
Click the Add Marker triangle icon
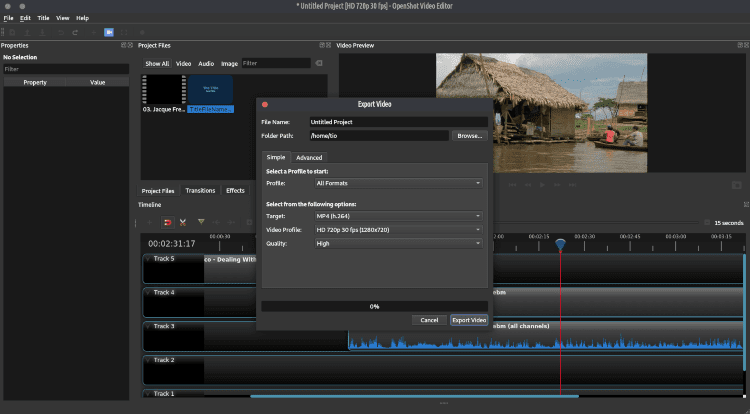click(x=201, y=222)
